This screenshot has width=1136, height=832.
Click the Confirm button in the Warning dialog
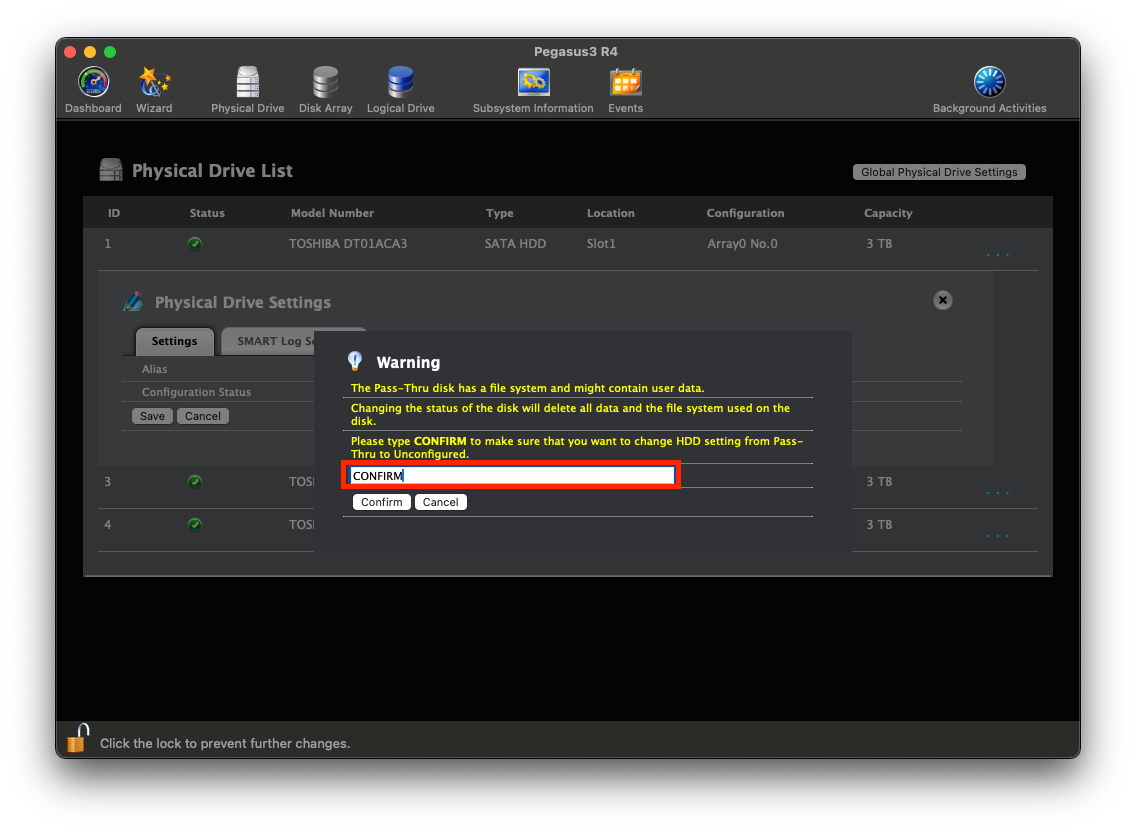point(382,502)
